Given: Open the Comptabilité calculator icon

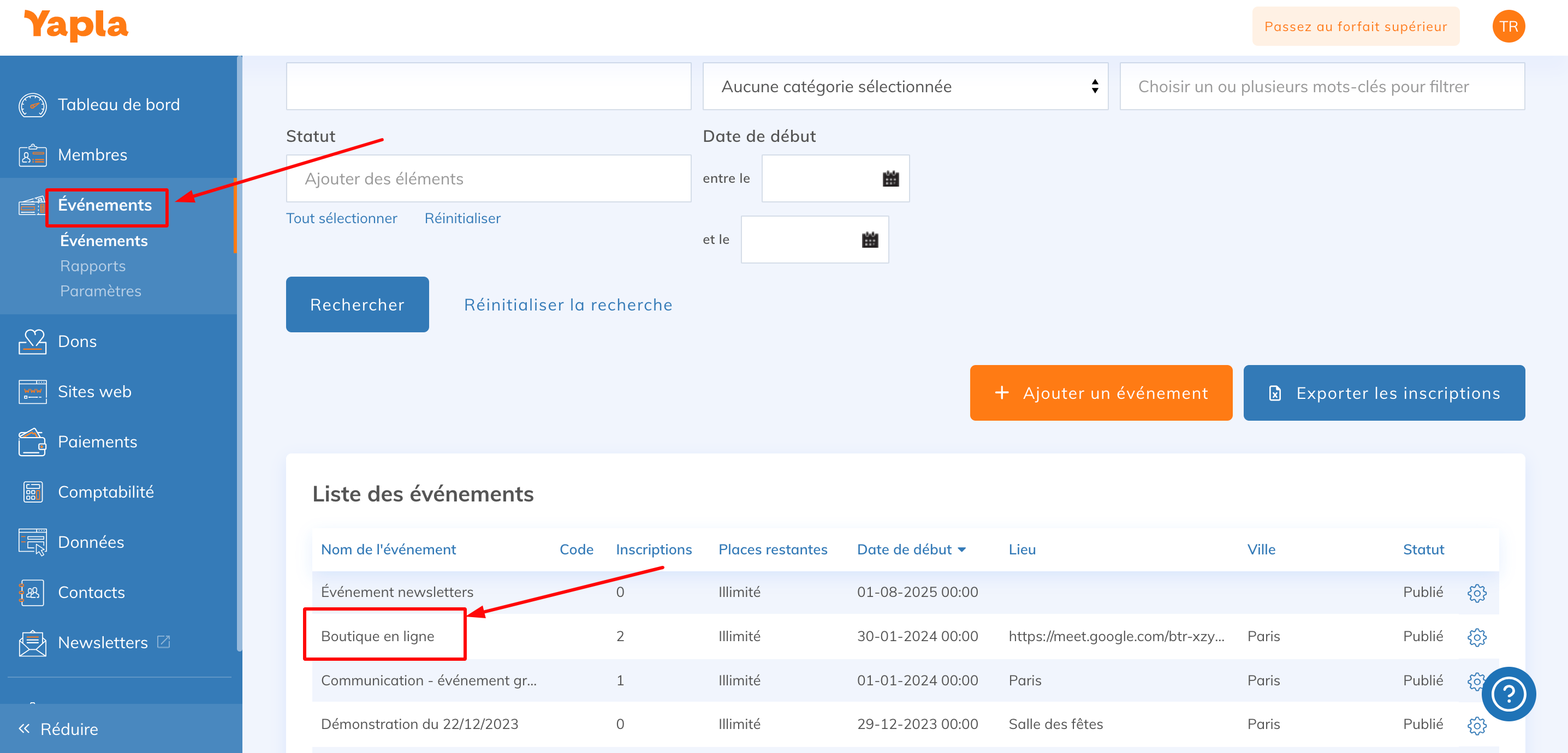Looking at the screenshot, I should pos(32,492).
